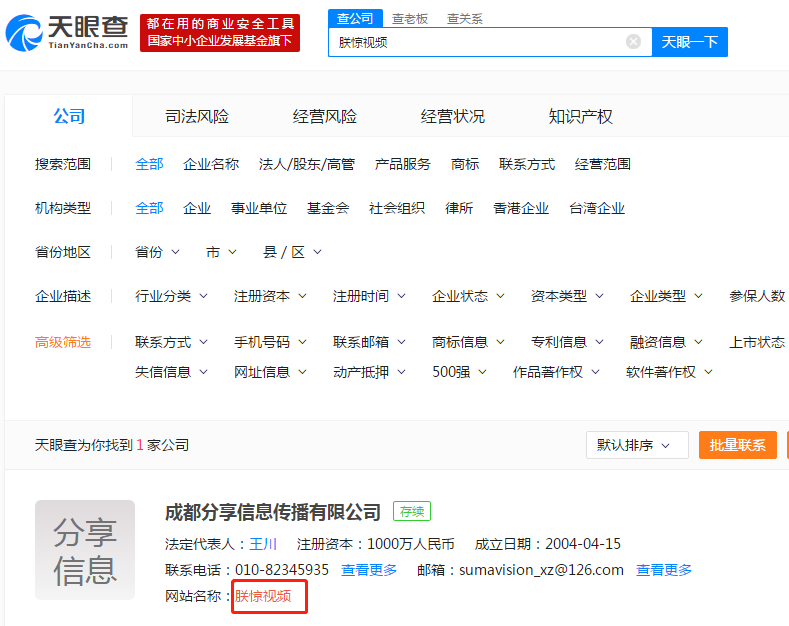This screenshot has height=626, width=789.
Task: Select 企业名称 search scope
Action: (x=211, y=164)
